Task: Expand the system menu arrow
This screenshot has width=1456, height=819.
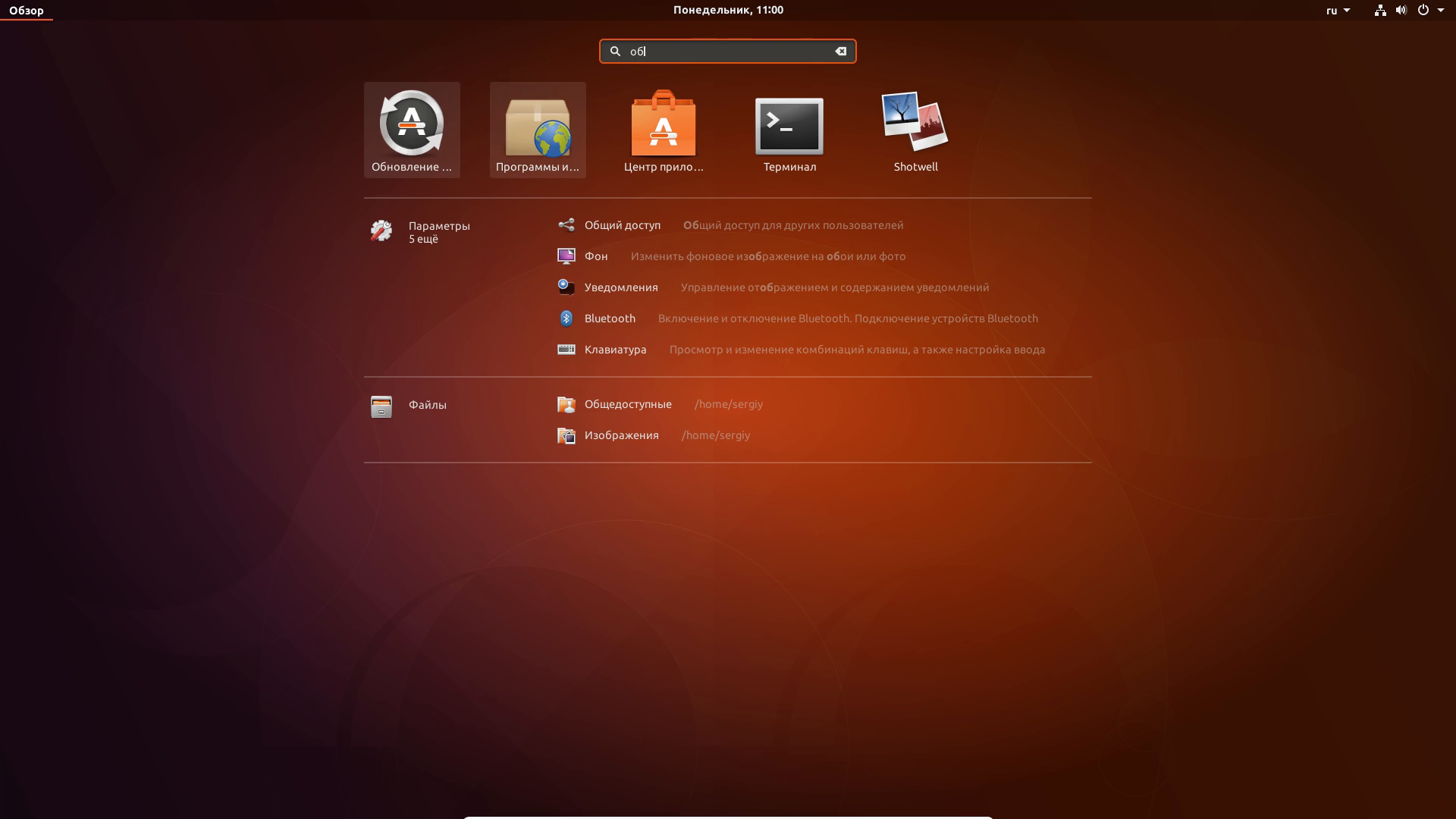Action: click(x=1441, y=11)
